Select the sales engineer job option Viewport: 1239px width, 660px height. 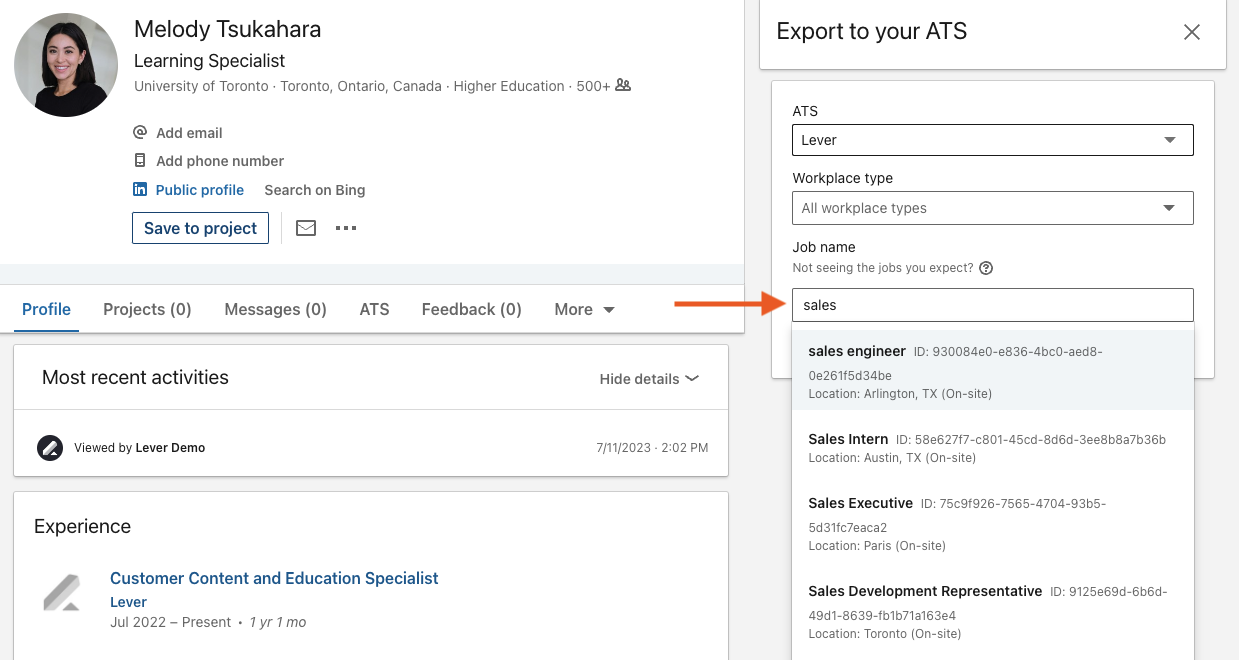pos(993,371)
